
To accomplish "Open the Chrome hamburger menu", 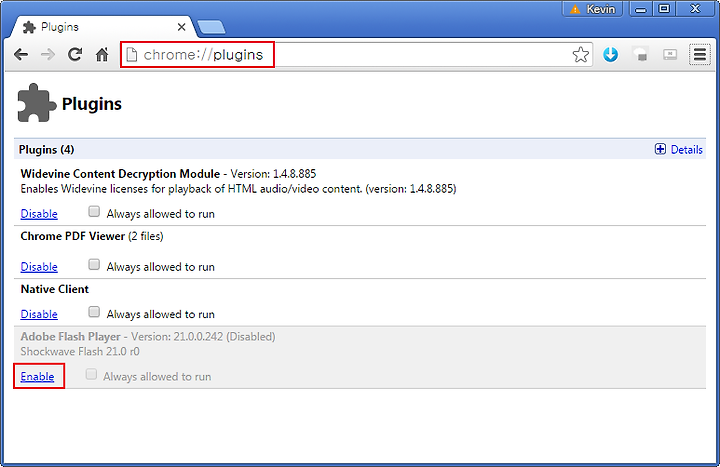I will 699,55.
